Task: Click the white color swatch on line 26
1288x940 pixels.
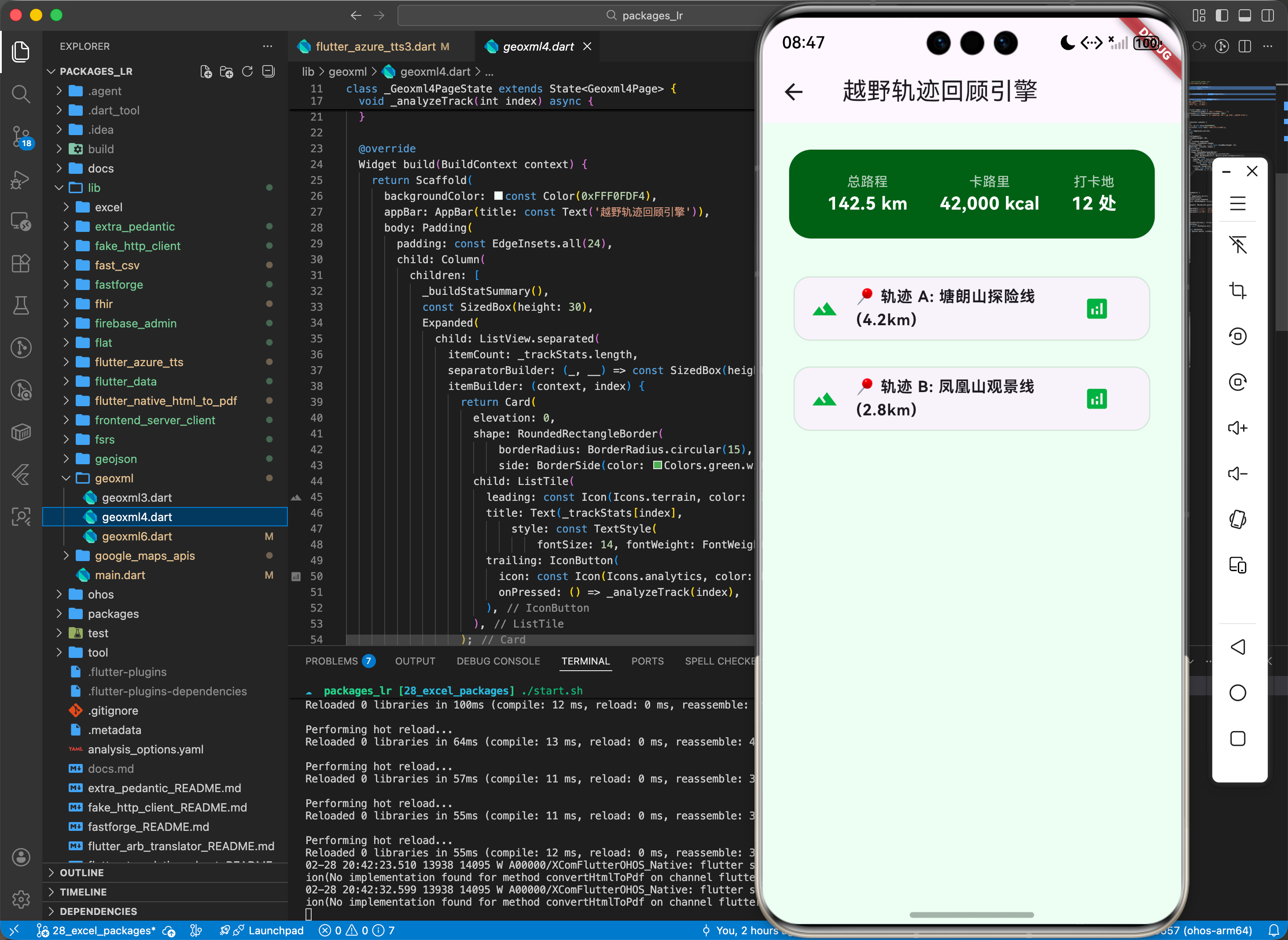Action: click(498, 196)
